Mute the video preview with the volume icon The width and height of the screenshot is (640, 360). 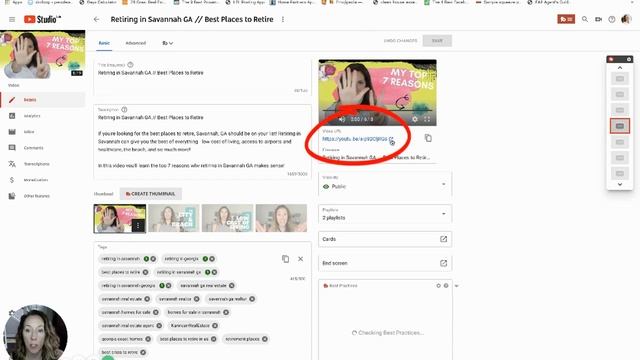342,119
